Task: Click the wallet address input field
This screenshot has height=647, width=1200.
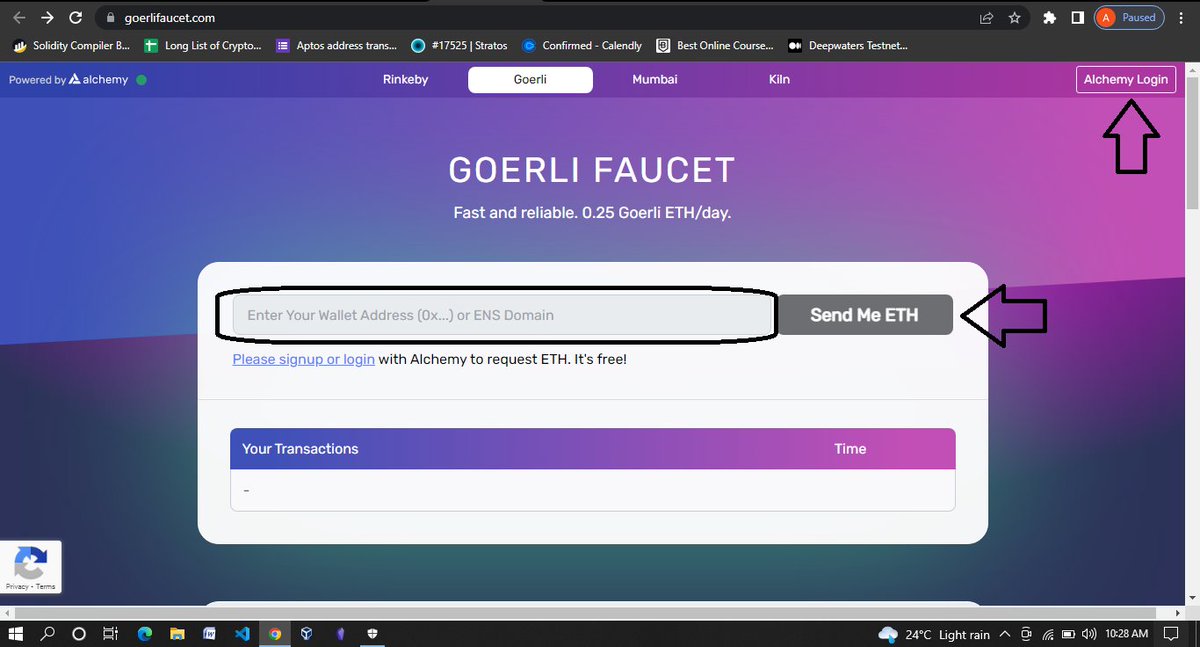Action: 505,315
